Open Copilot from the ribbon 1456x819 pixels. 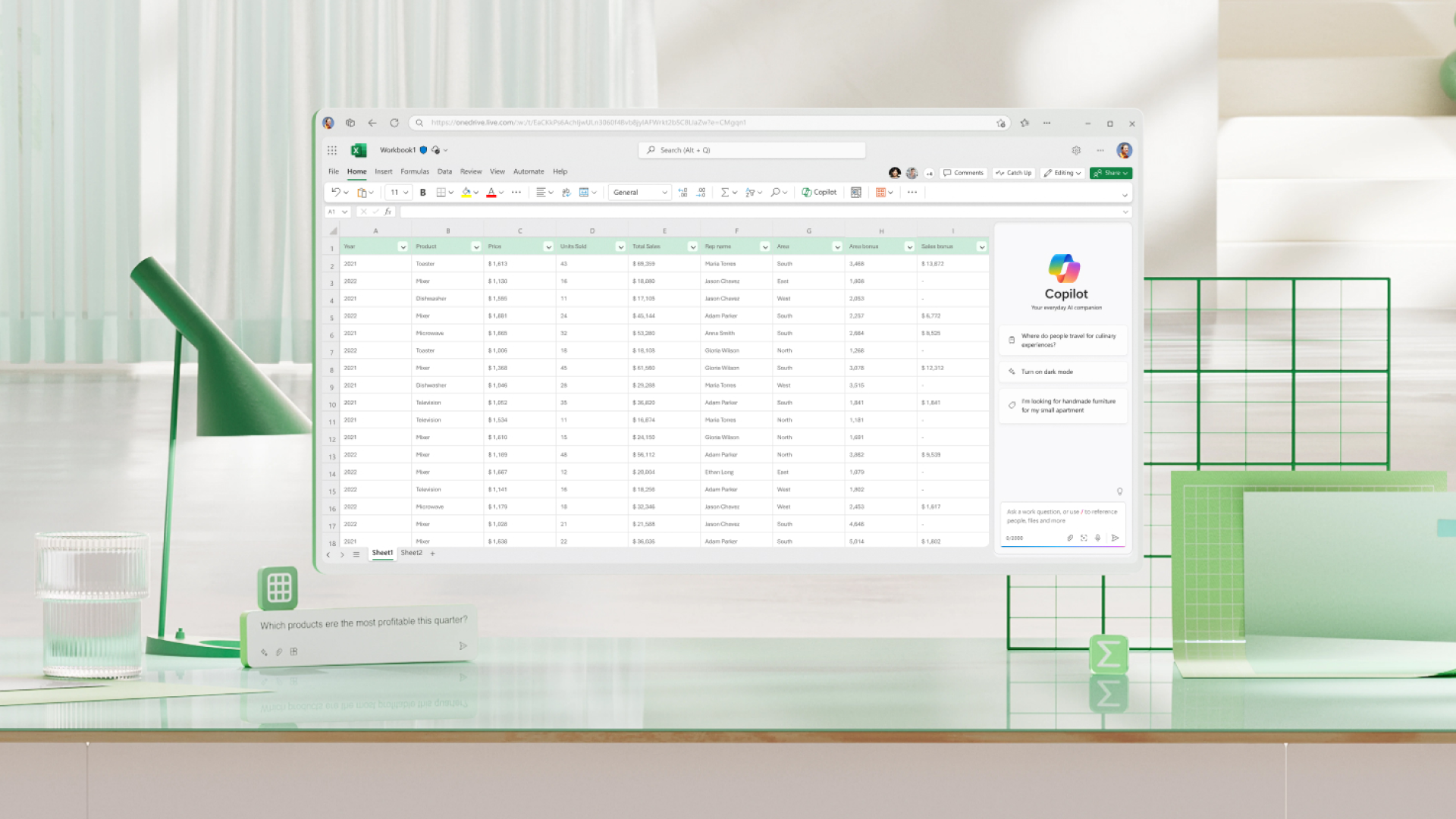click(x=819, y=193)
